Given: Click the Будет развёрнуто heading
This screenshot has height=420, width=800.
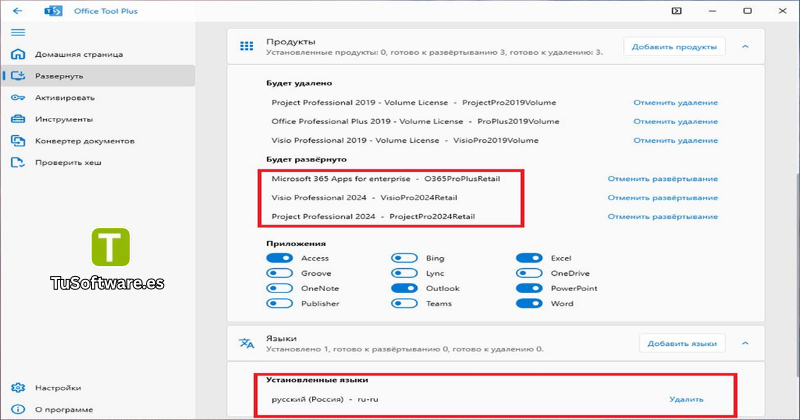Looking at the screenshot, I should point(306,159).
